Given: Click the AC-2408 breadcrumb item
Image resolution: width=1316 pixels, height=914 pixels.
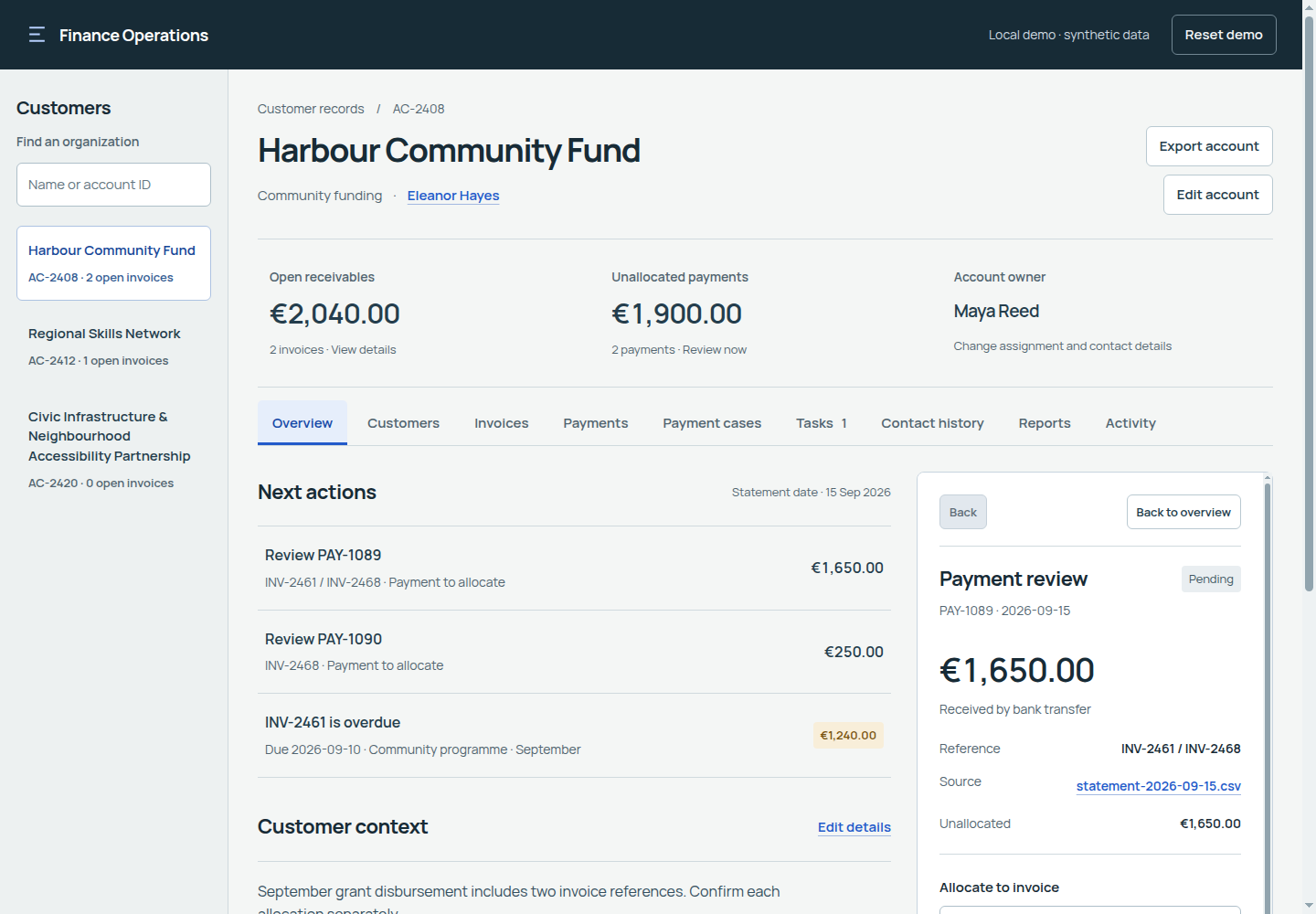Looking at the screenshot, I should [419, 109].
